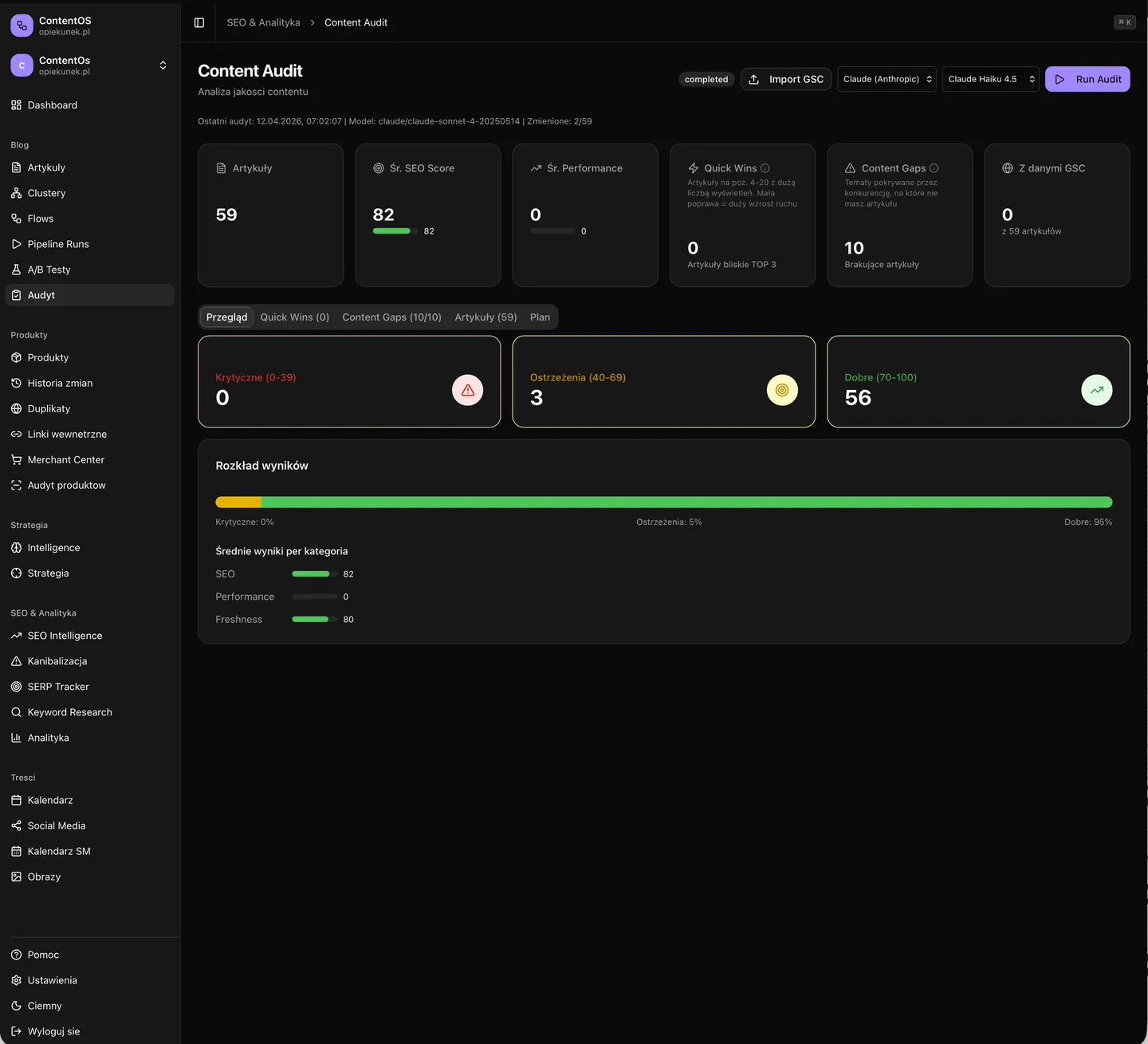Click Śr. SEO Score progress bar
1148x1044 pixels.
[x=395, y=231]
